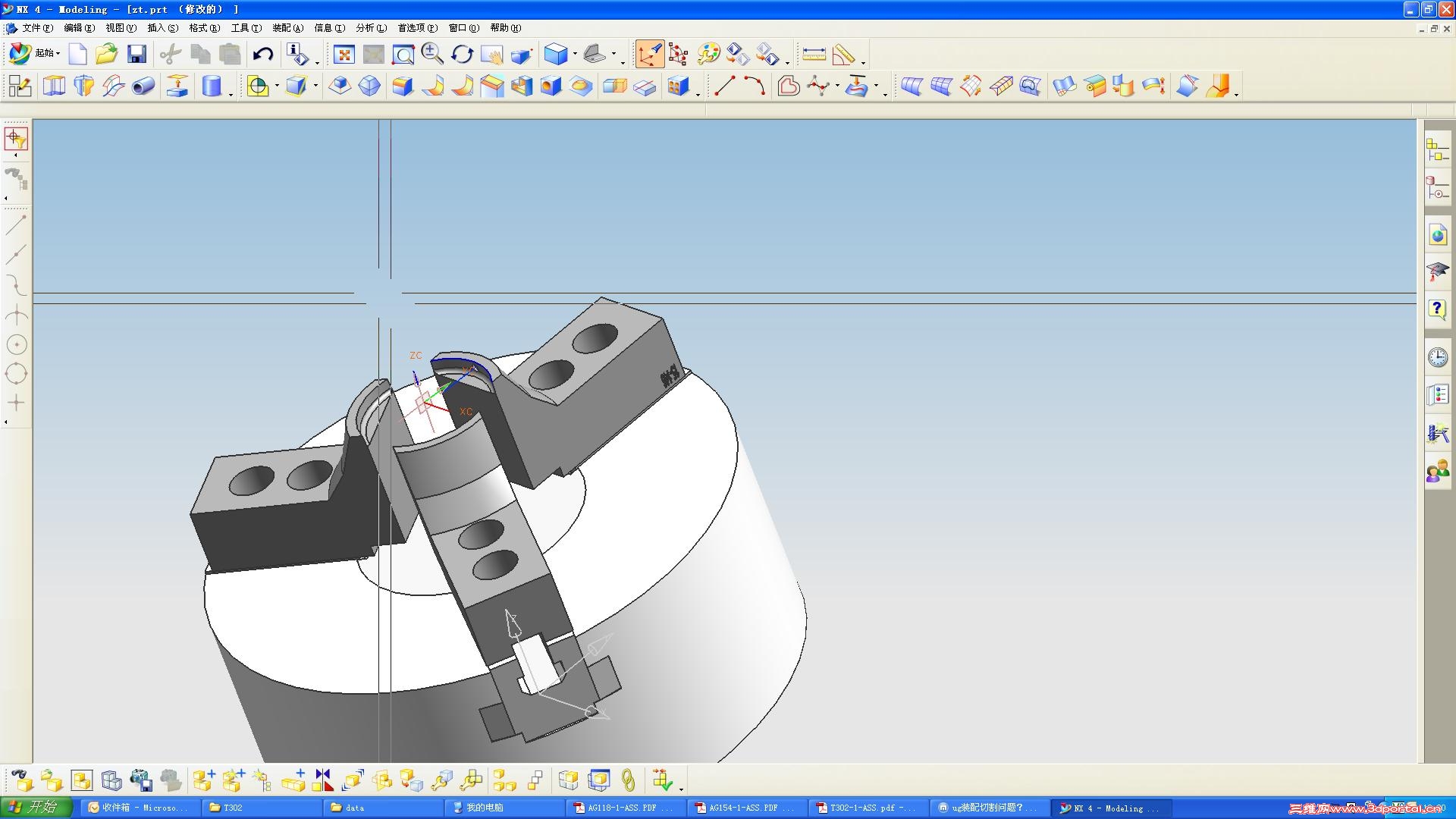Image resolution: width=1456 pixels, height=819 pixels.
Task: Open the 插入 (Insert) menu
Action: (x=162, y=28)
